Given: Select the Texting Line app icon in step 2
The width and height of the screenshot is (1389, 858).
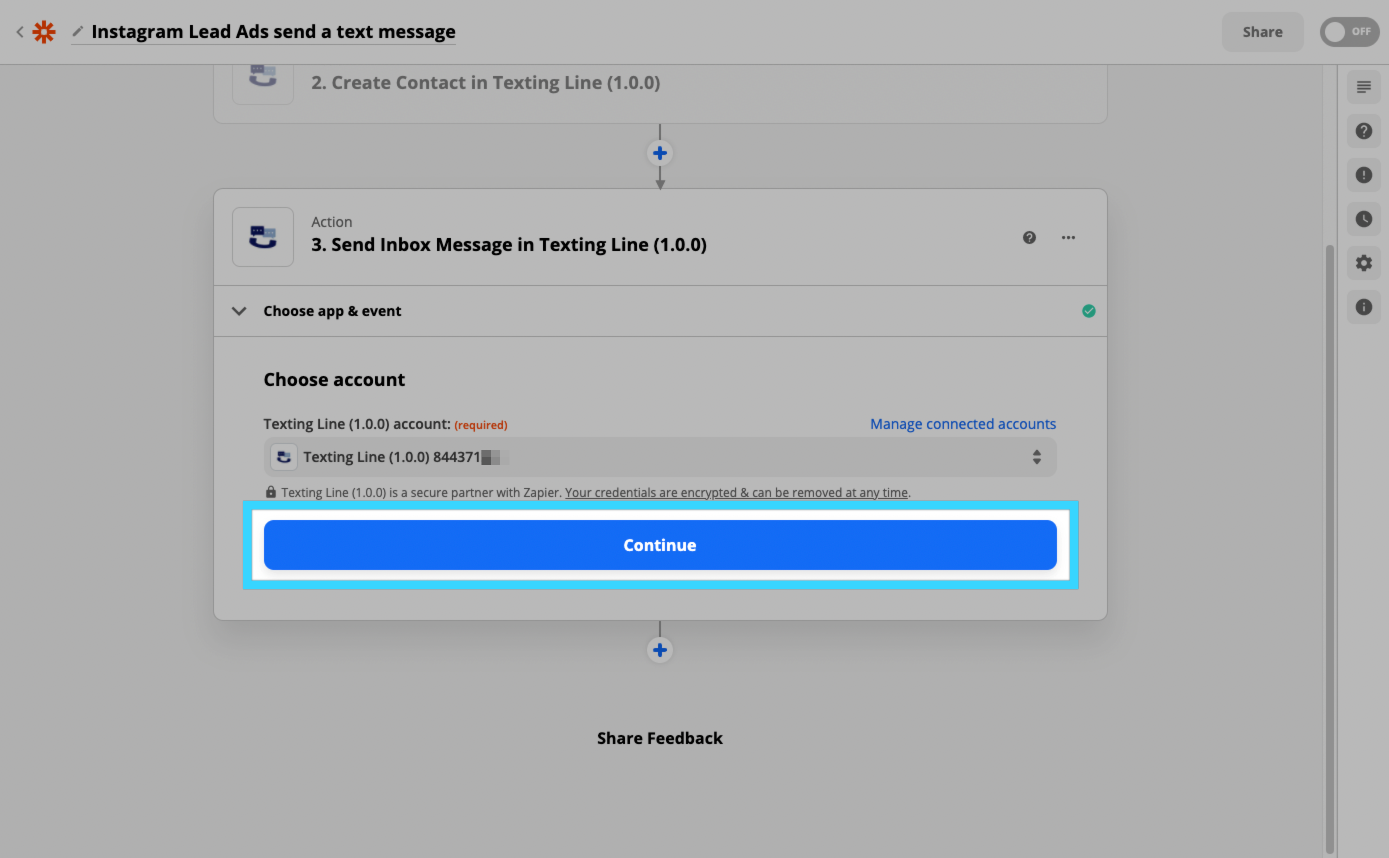Looking at the screenshot, I should coord(263,82).
